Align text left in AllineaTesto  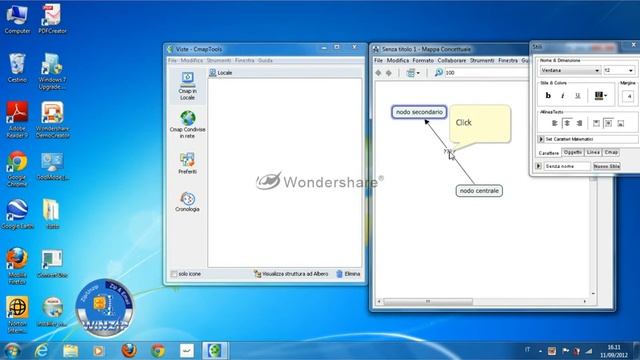554,123
